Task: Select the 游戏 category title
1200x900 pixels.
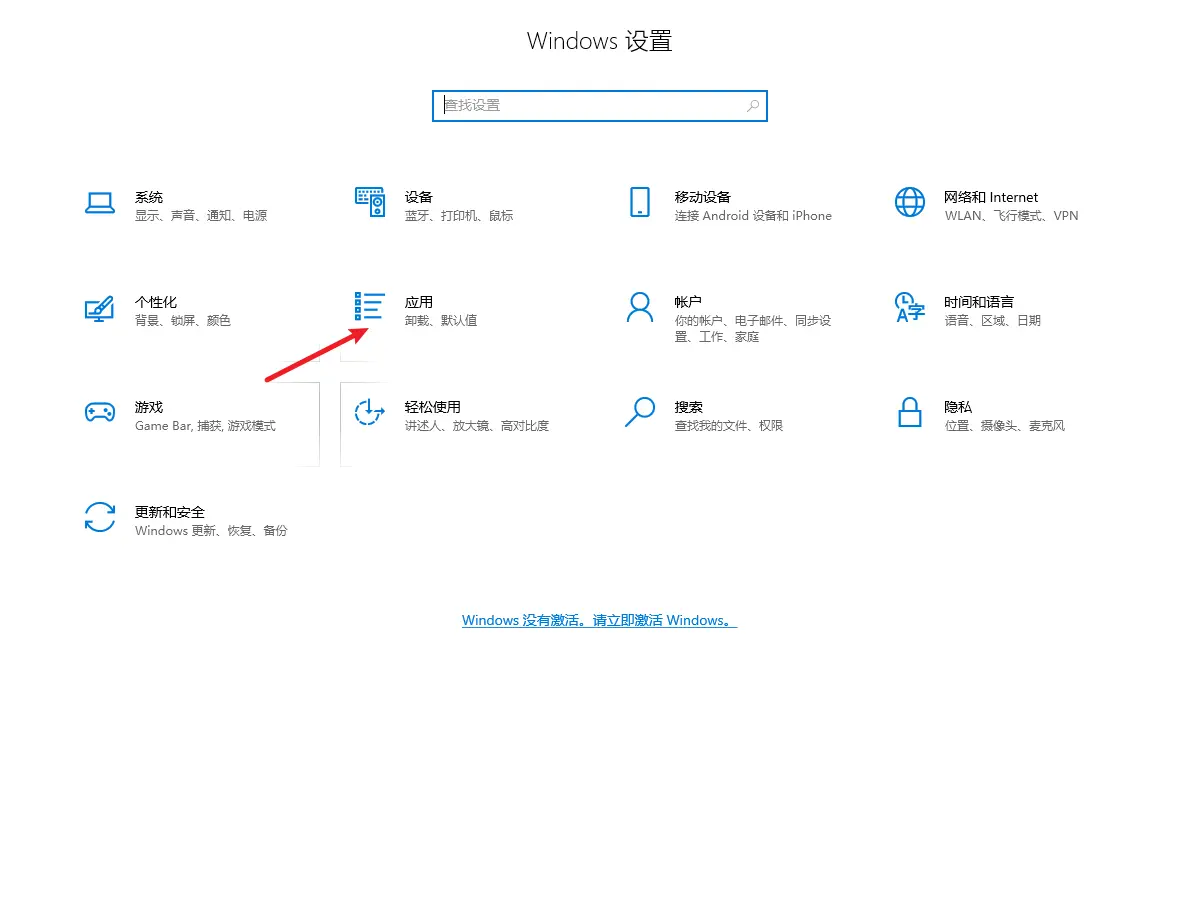Action: (149, 407)
